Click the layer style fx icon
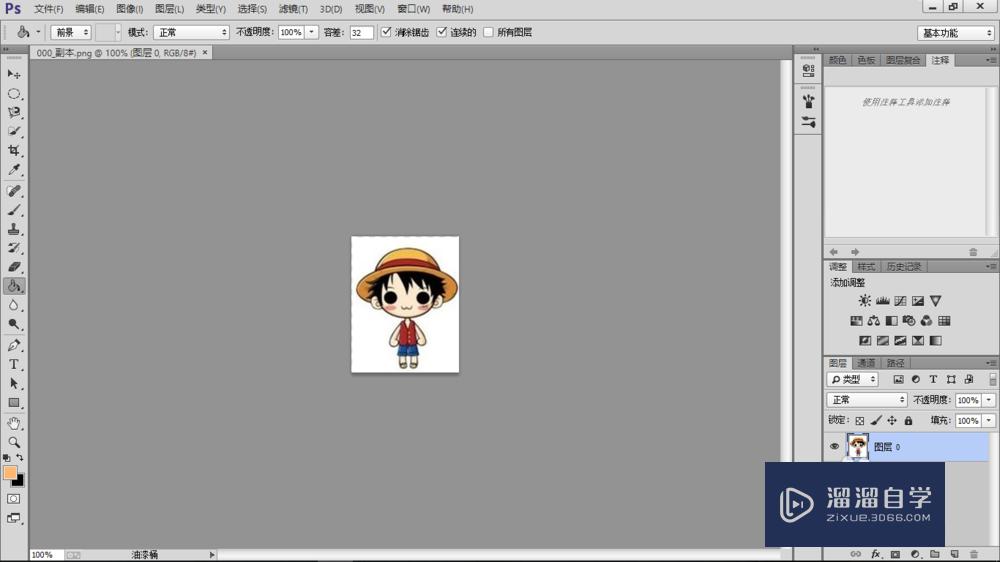1000x562 pixels. point(876,554)
